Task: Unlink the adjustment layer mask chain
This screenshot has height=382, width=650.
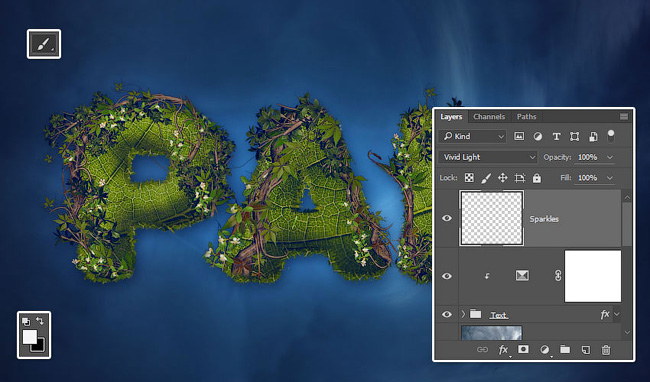Action: pos(558,276)
